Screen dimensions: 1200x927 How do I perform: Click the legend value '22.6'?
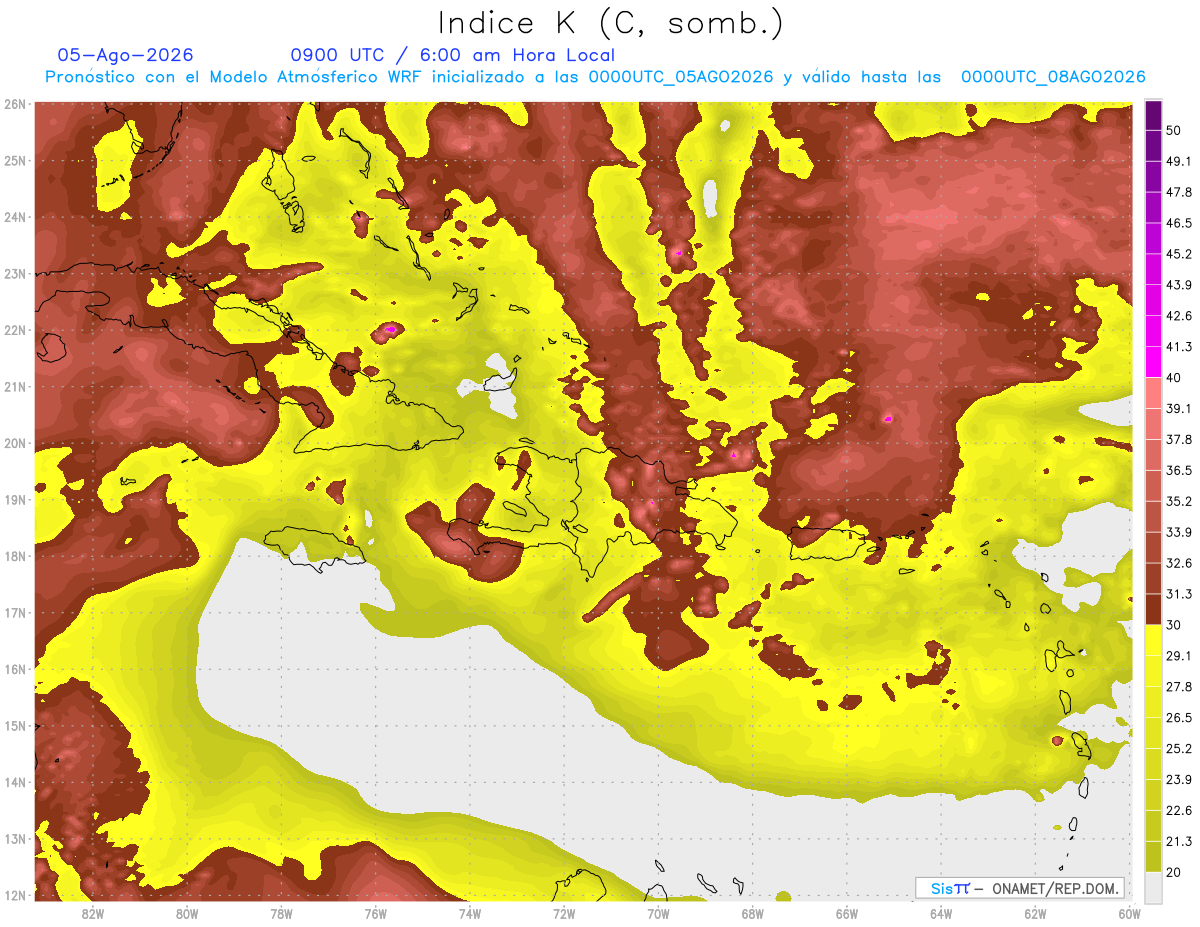(x=1178, y=810)
